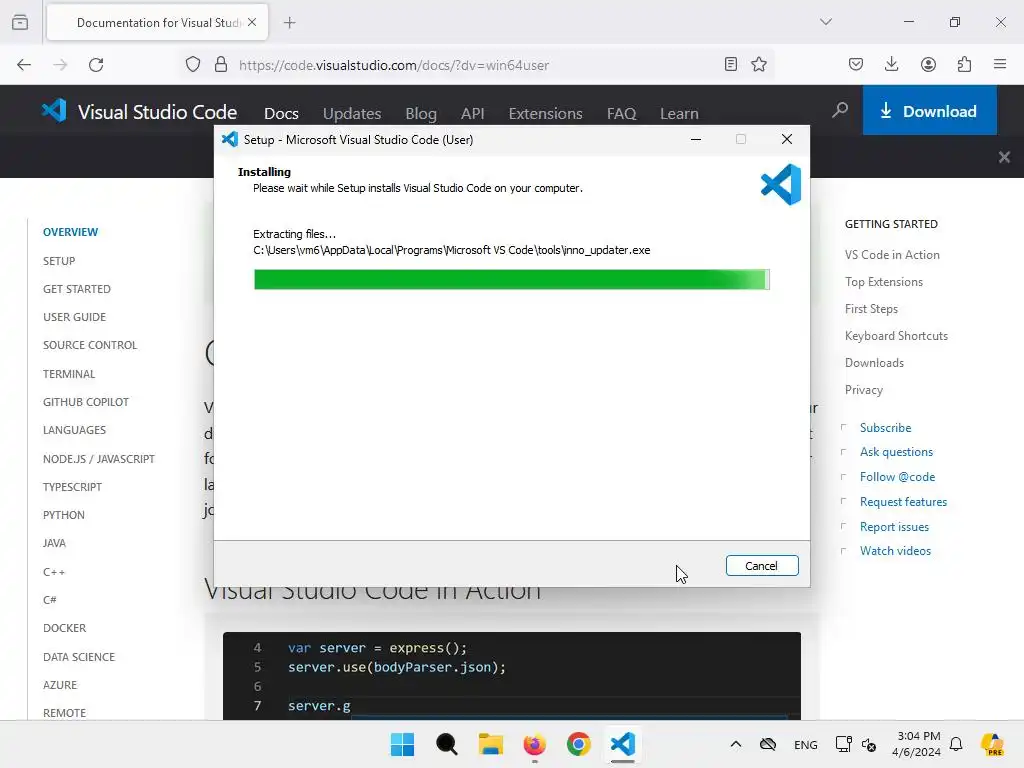1024x768 pixels.
Task: Open the Subscribe link
Action: 886,428
